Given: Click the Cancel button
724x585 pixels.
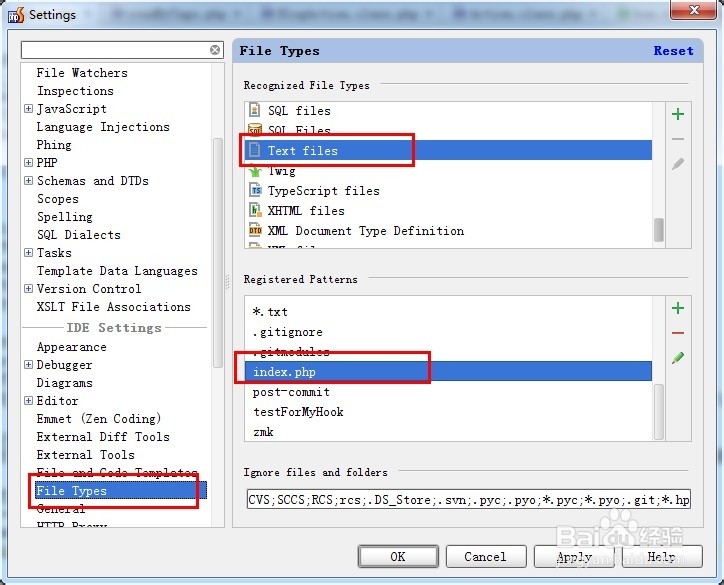Looking at the screenshot, I should click(486, 557).
